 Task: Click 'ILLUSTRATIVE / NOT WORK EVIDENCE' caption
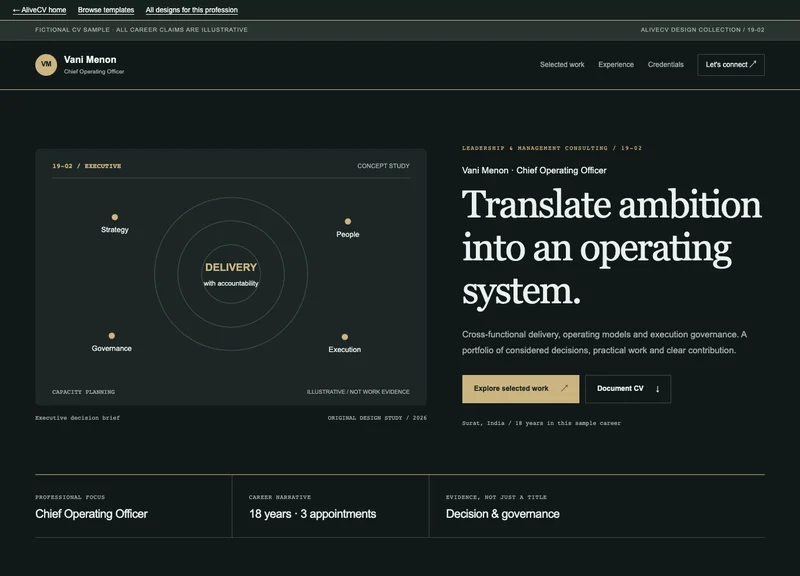358,392
